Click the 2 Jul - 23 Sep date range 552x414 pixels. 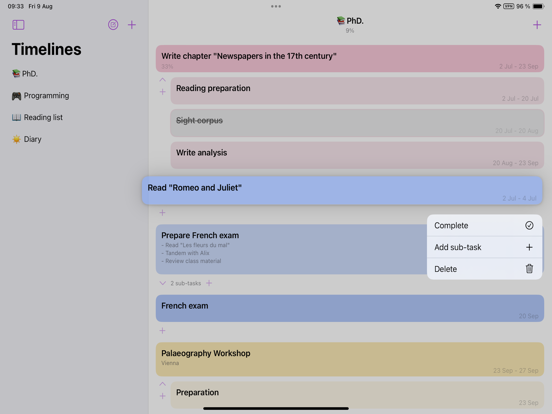tap(519, 67)
